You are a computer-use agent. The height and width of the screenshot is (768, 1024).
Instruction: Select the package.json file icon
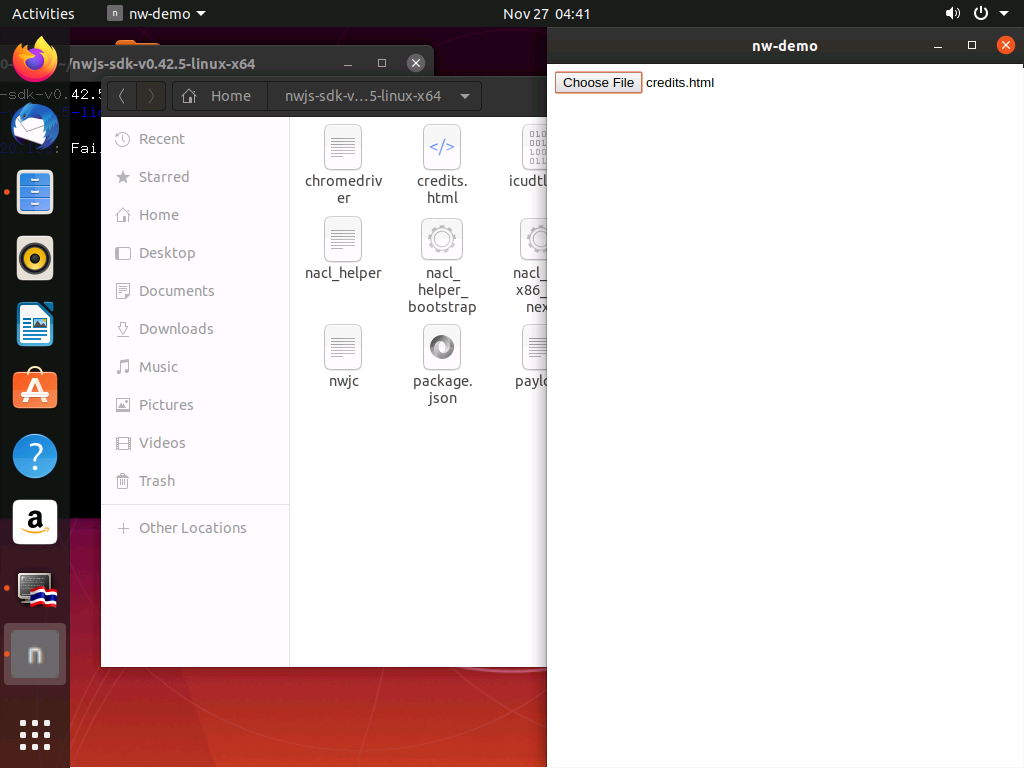442,347
